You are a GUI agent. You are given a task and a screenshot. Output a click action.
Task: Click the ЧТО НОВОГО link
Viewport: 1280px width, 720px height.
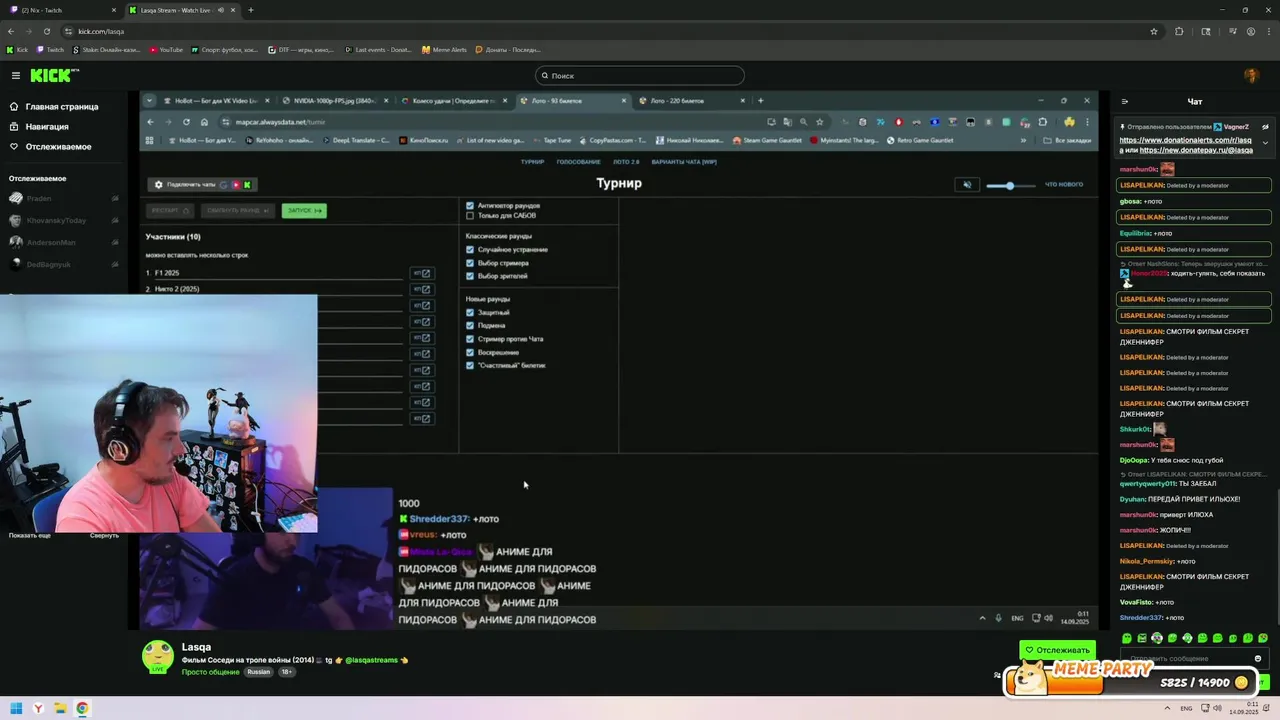(x=1064, y=184)
